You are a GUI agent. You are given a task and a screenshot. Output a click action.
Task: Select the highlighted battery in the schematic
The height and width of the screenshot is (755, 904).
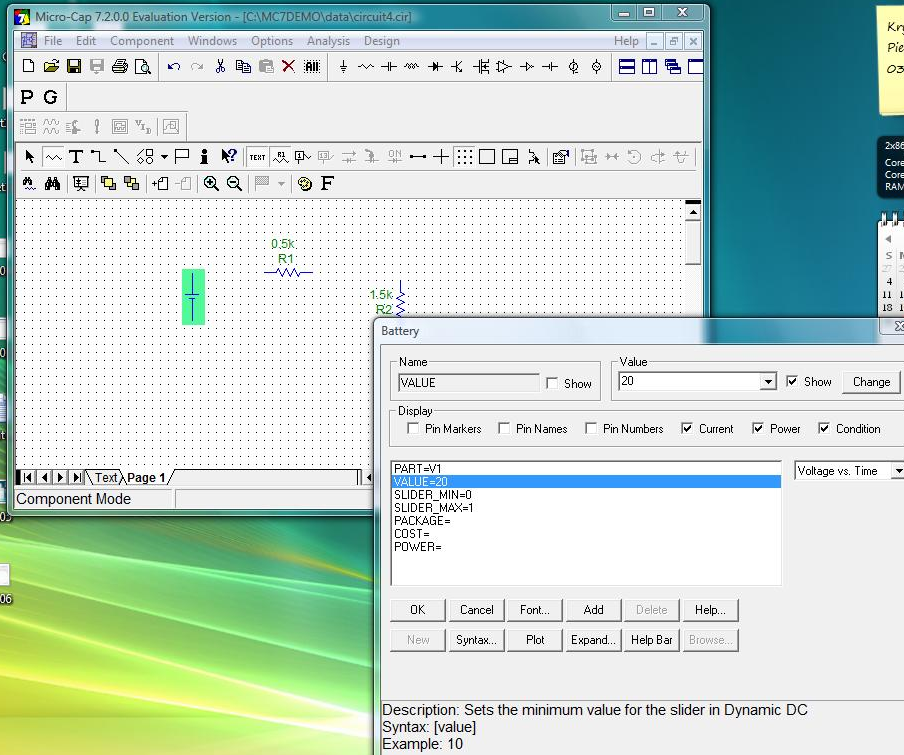pos(193,297)
